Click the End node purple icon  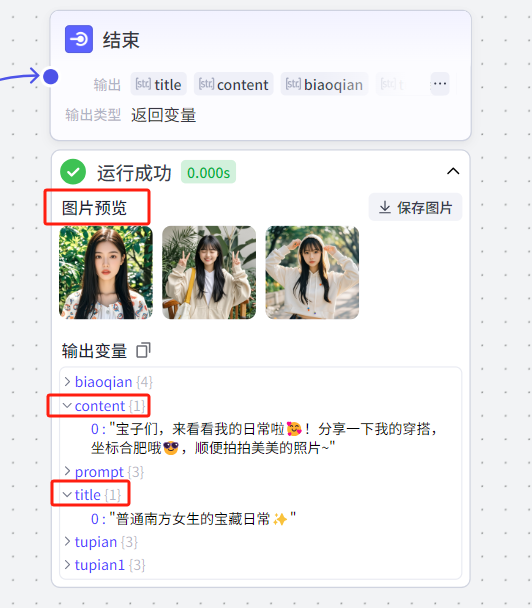click(79, 39)
